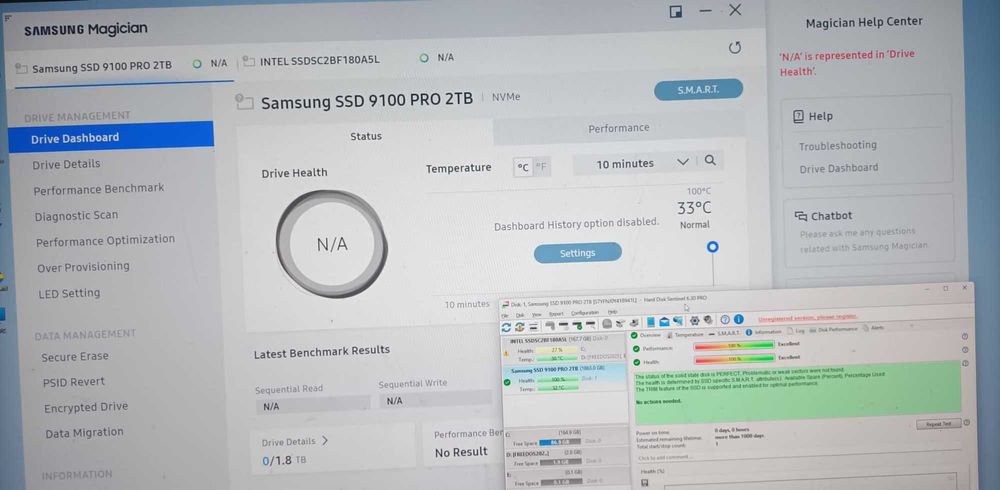Switch to the Status tab

click(x=365, y=136)
